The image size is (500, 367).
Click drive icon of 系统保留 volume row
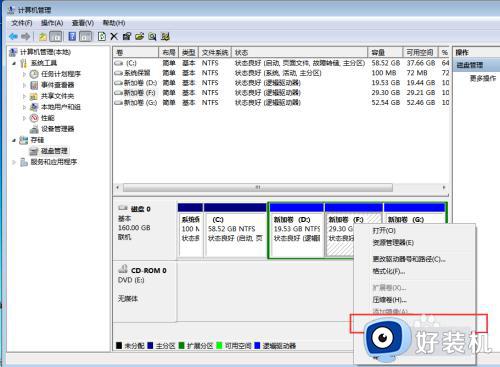pyautogui.click(x=119, y=73)
